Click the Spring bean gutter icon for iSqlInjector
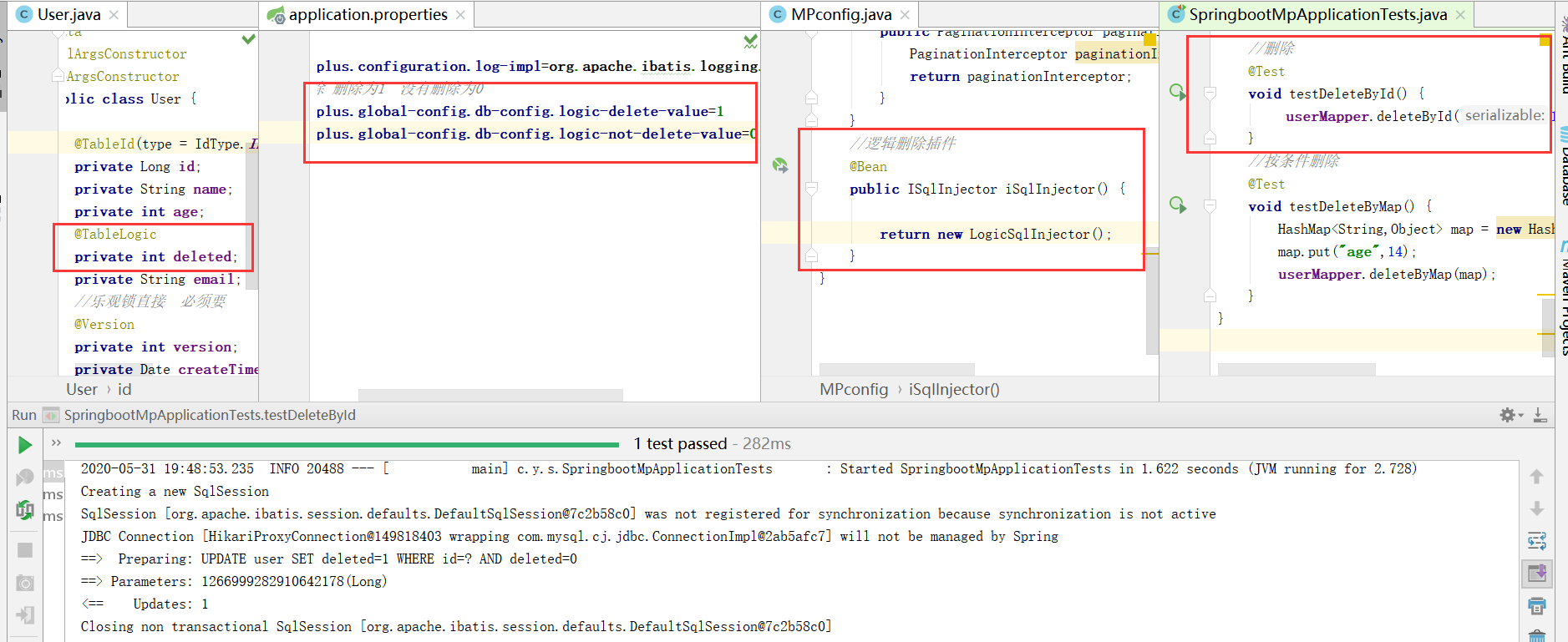 pos(780,165)
